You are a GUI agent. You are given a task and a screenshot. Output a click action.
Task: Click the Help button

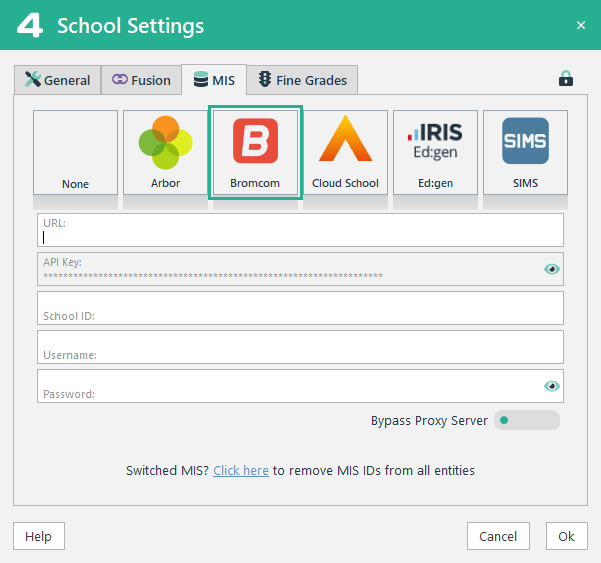click(39, 536)
